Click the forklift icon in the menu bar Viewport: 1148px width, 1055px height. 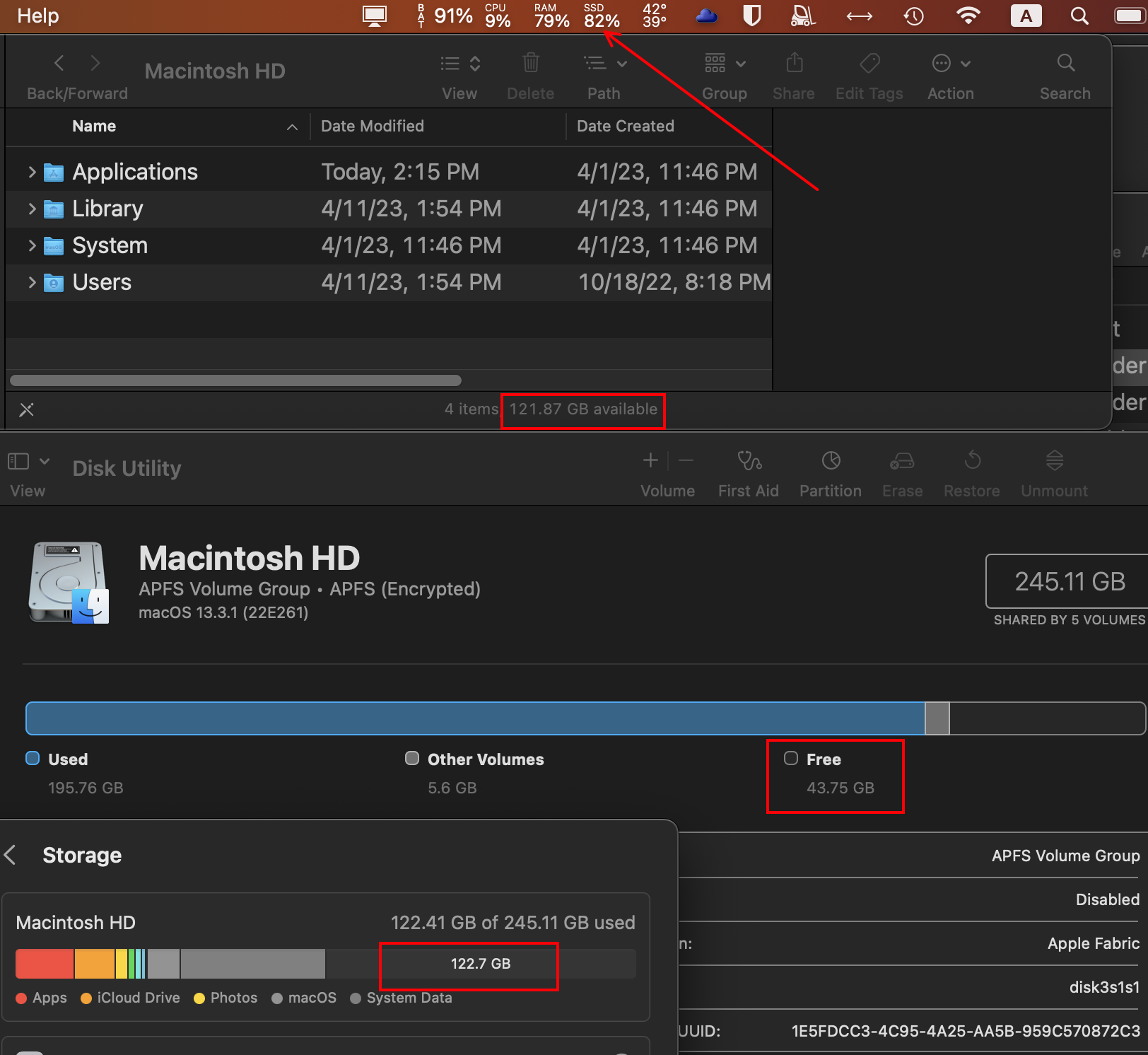[803, 16]
